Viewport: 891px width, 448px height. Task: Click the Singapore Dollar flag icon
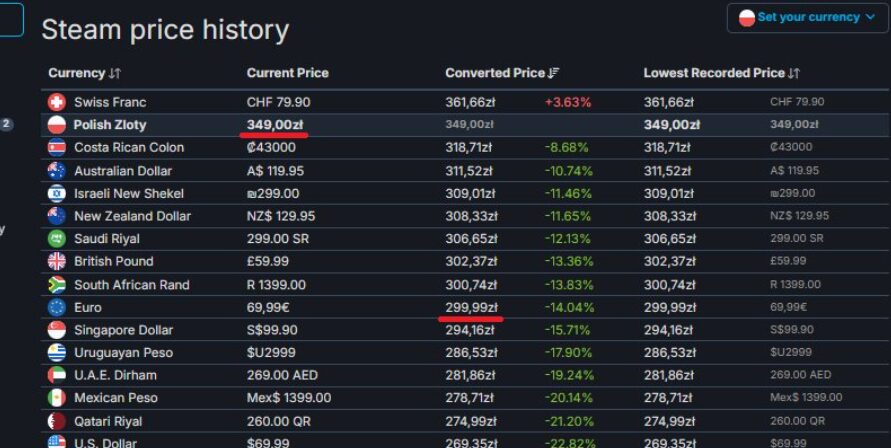point(57,330)
